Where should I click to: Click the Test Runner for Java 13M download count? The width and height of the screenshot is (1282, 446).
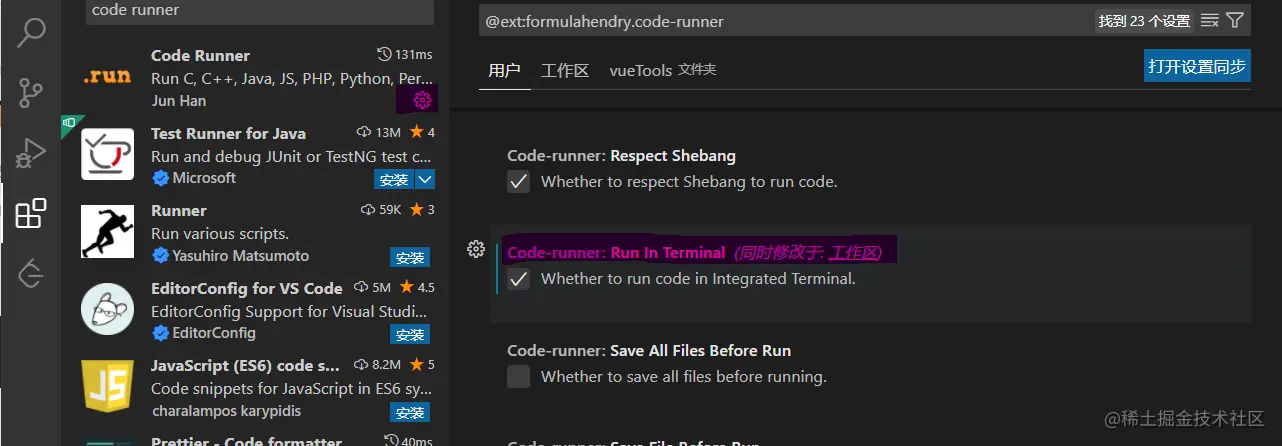click(x=380, y=132)
